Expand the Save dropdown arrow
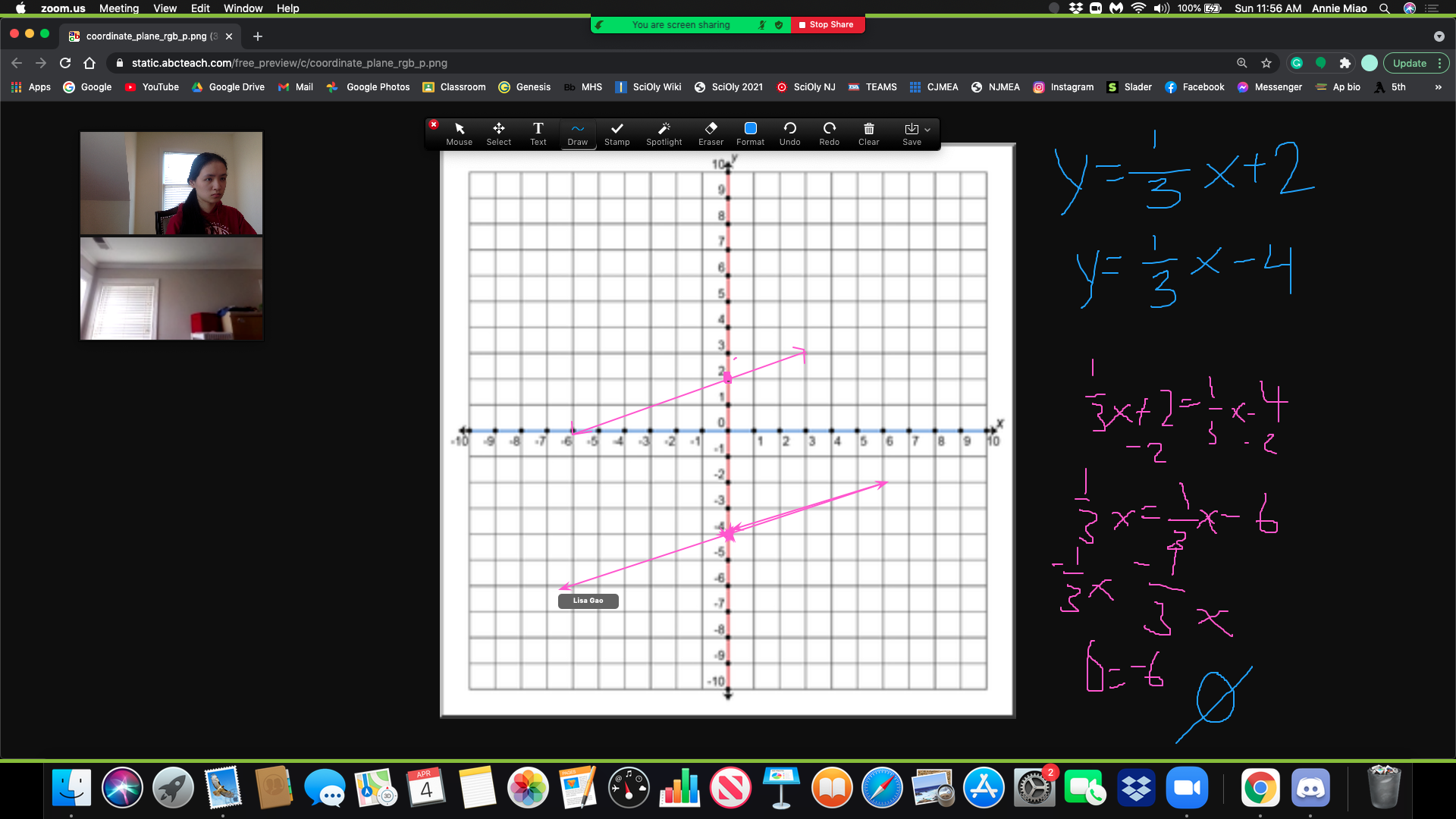 coord(927,130)
